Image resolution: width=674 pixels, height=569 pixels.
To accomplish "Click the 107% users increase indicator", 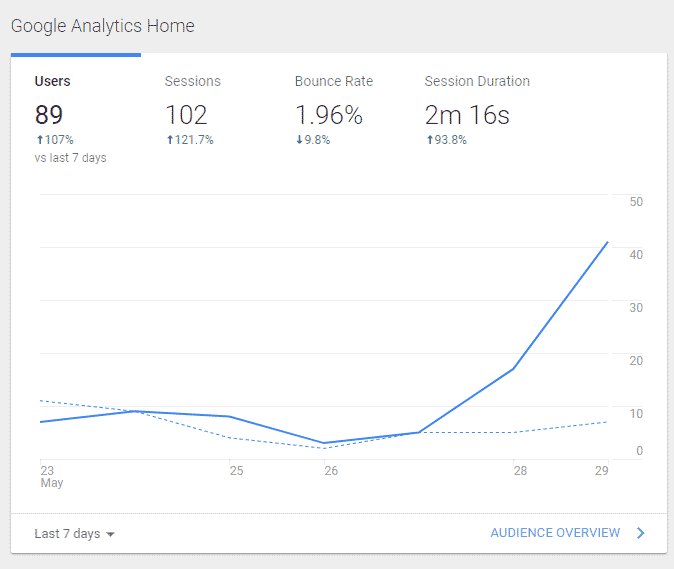I will (x=55, y=140).
